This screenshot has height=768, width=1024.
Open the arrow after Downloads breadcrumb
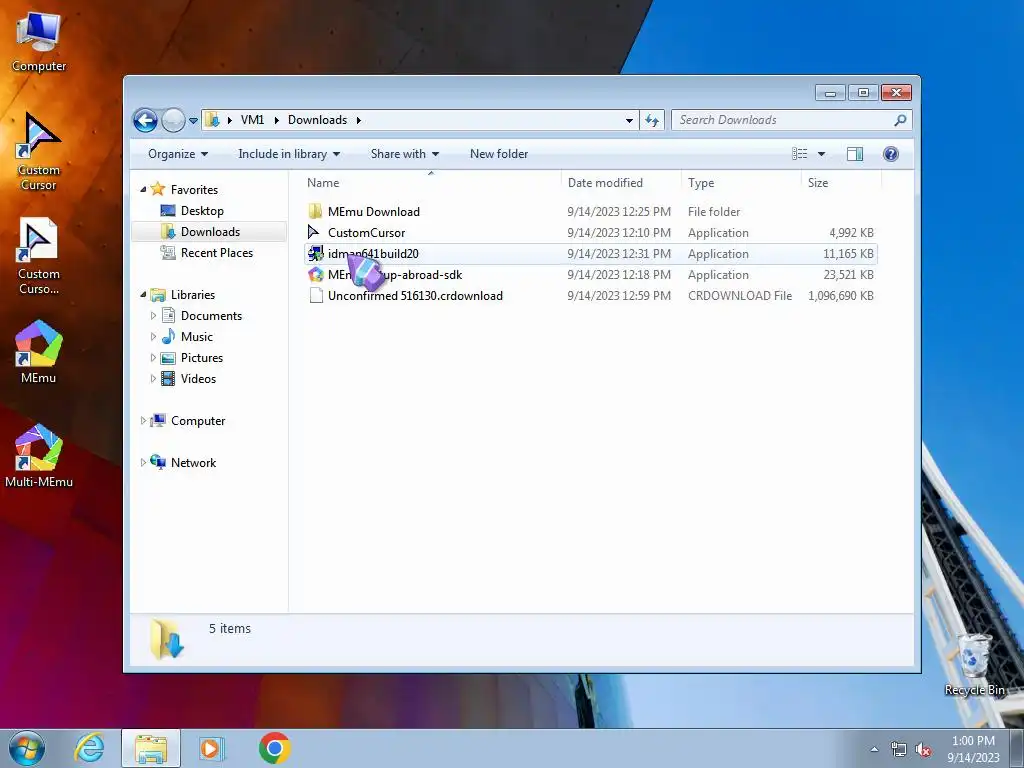(359, 120)
